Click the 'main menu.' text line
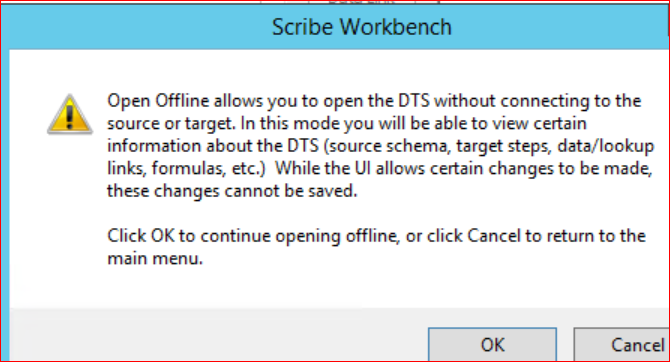Image resolution: width=670 pixels, height=362 pixels. (155, 259)
